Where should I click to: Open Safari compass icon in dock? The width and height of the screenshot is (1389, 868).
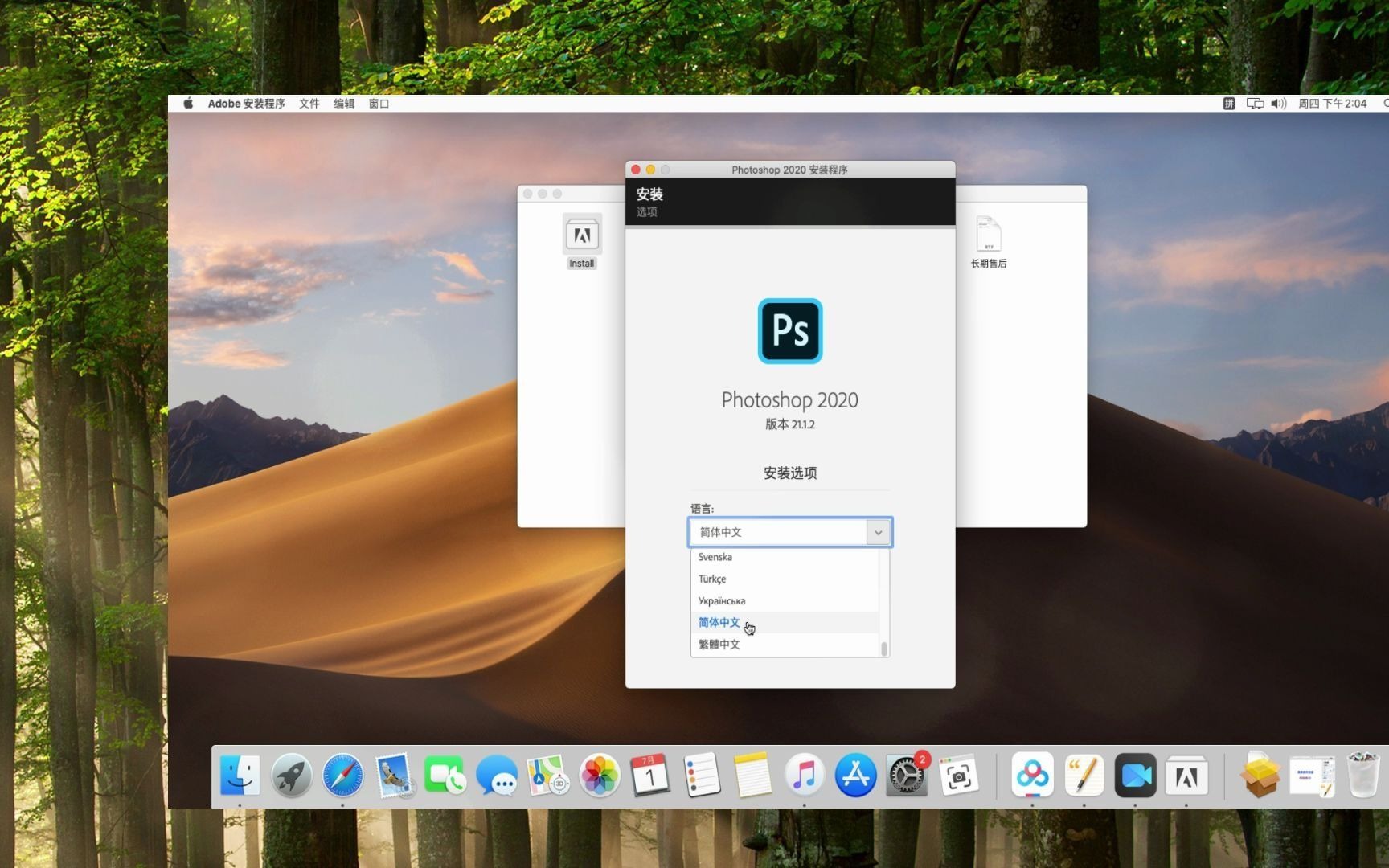[342, 776]
